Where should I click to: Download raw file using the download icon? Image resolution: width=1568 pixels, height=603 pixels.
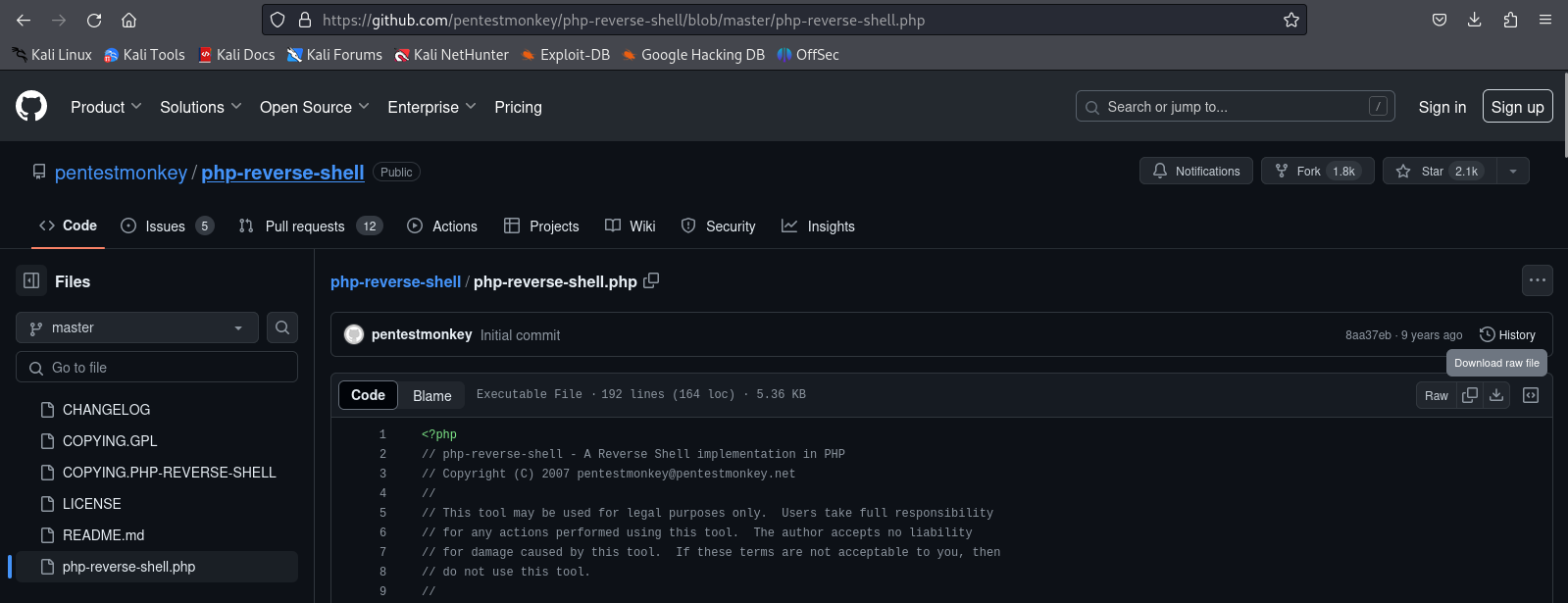tap(1496, 395)
